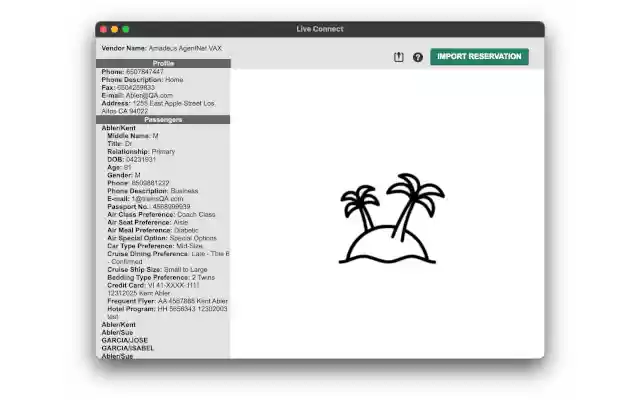Click the Frequent Flyer AA entry

[167, 301]
